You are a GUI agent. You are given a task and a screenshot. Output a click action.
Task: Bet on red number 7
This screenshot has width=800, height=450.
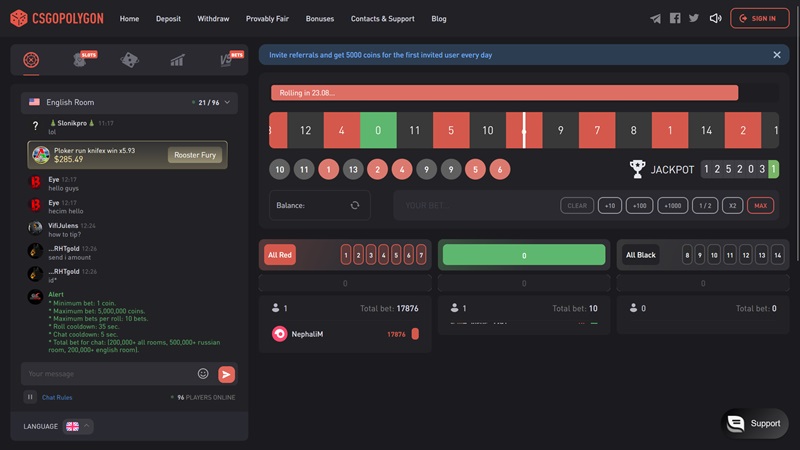tap(421, 255)
